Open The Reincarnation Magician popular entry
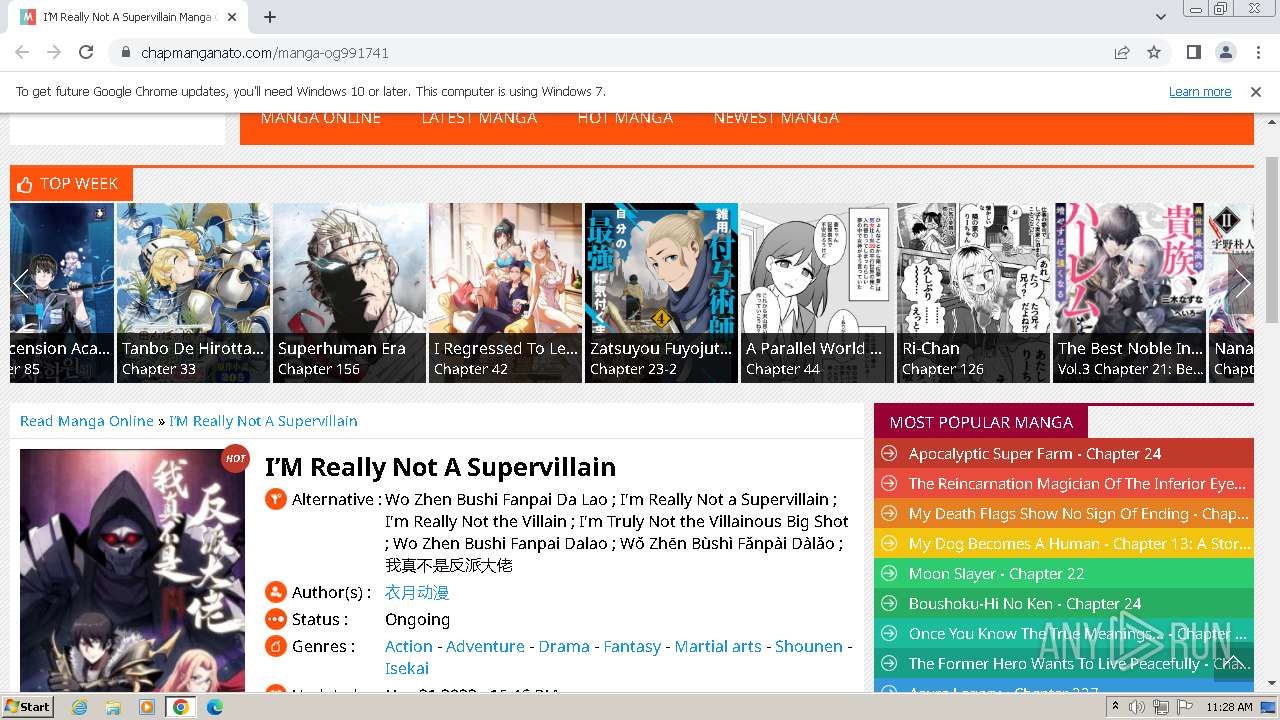1280x720 pixels. tap(1077, 483)
